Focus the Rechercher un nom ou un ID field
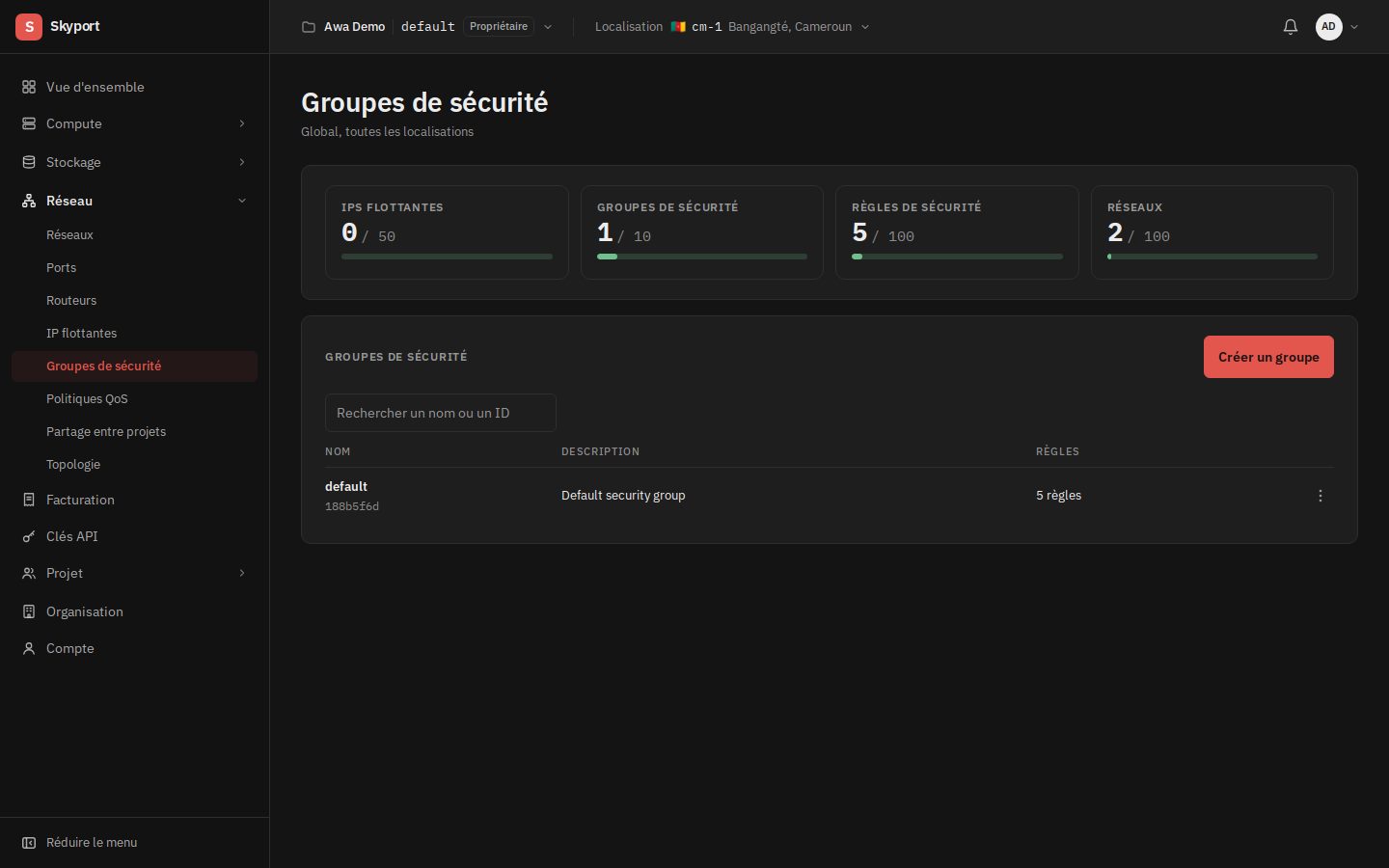Image resolution: width=1389 pixels, height=868 pixels. click(441, 413)
